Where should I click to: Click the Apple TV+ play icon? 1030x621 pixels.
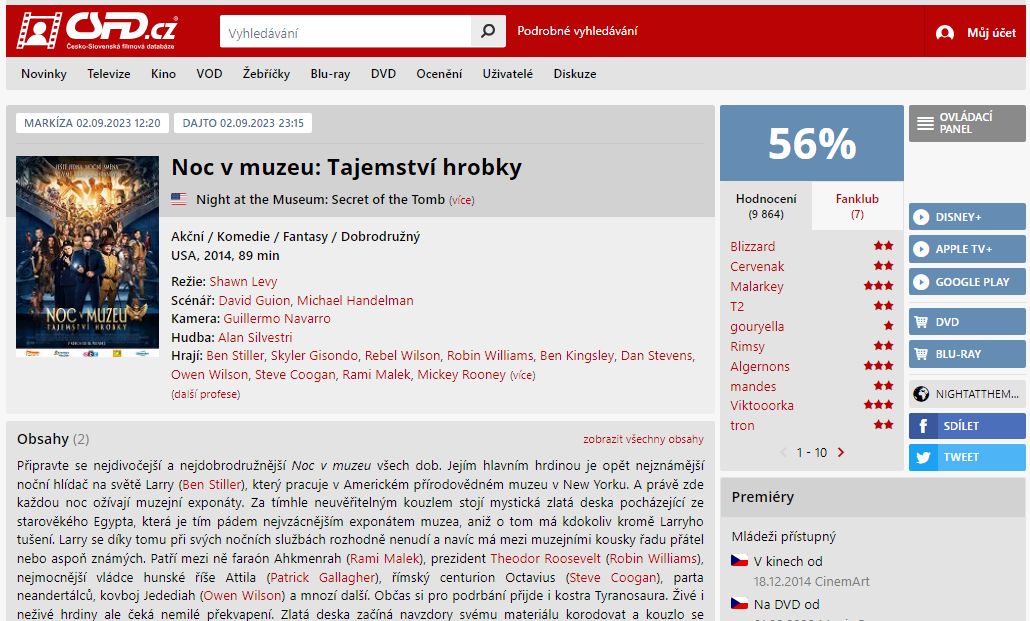tap(921, 249)
